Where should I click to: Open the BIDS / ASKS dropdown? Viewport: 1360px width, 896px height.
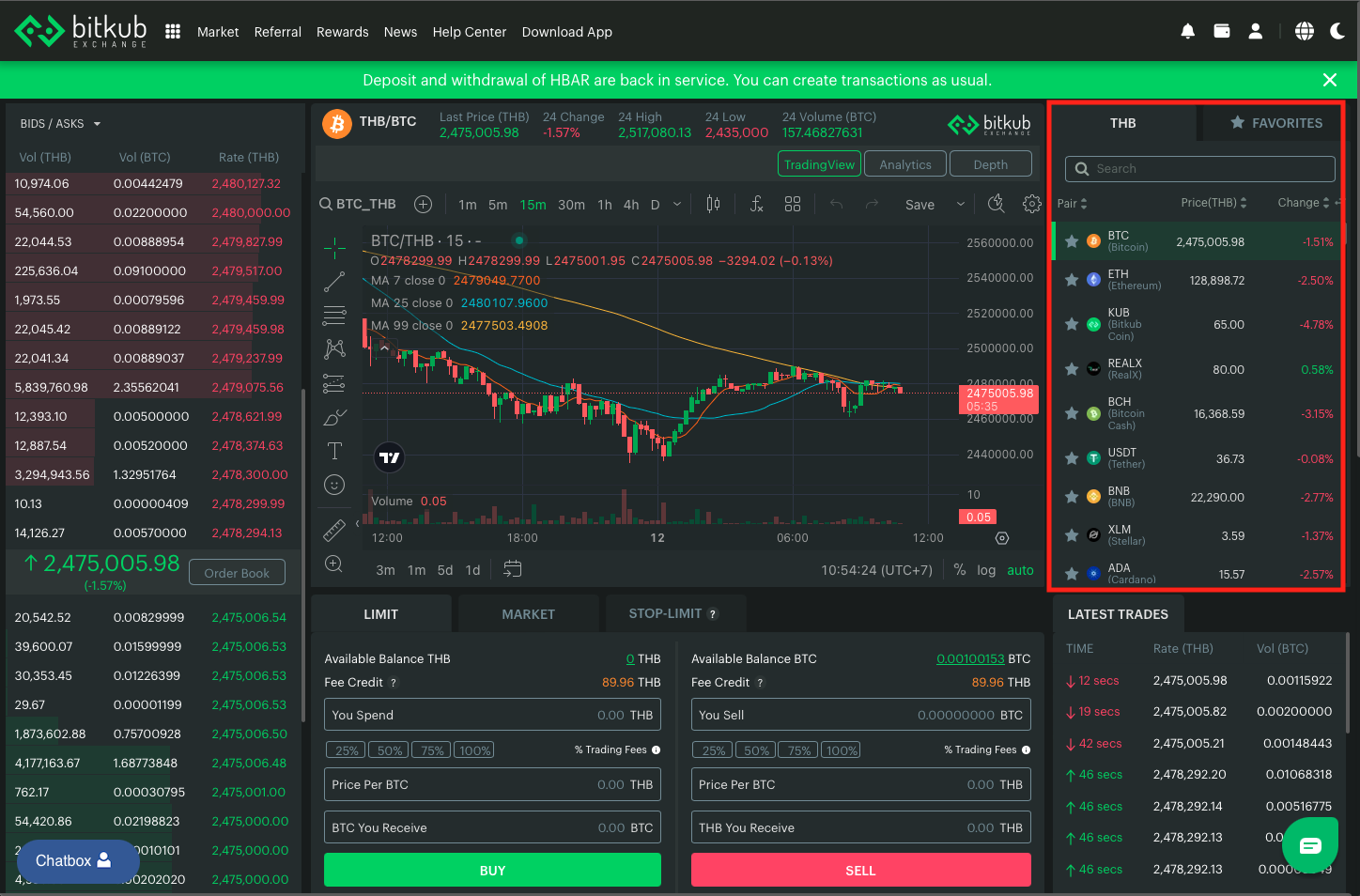click(x=58, y=123)
